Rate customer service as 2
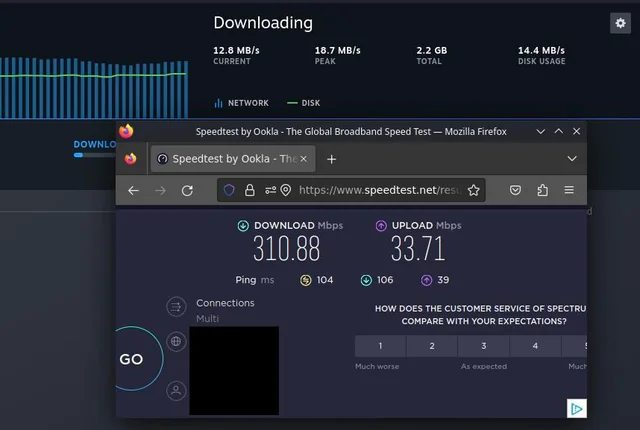 (432, 346)
